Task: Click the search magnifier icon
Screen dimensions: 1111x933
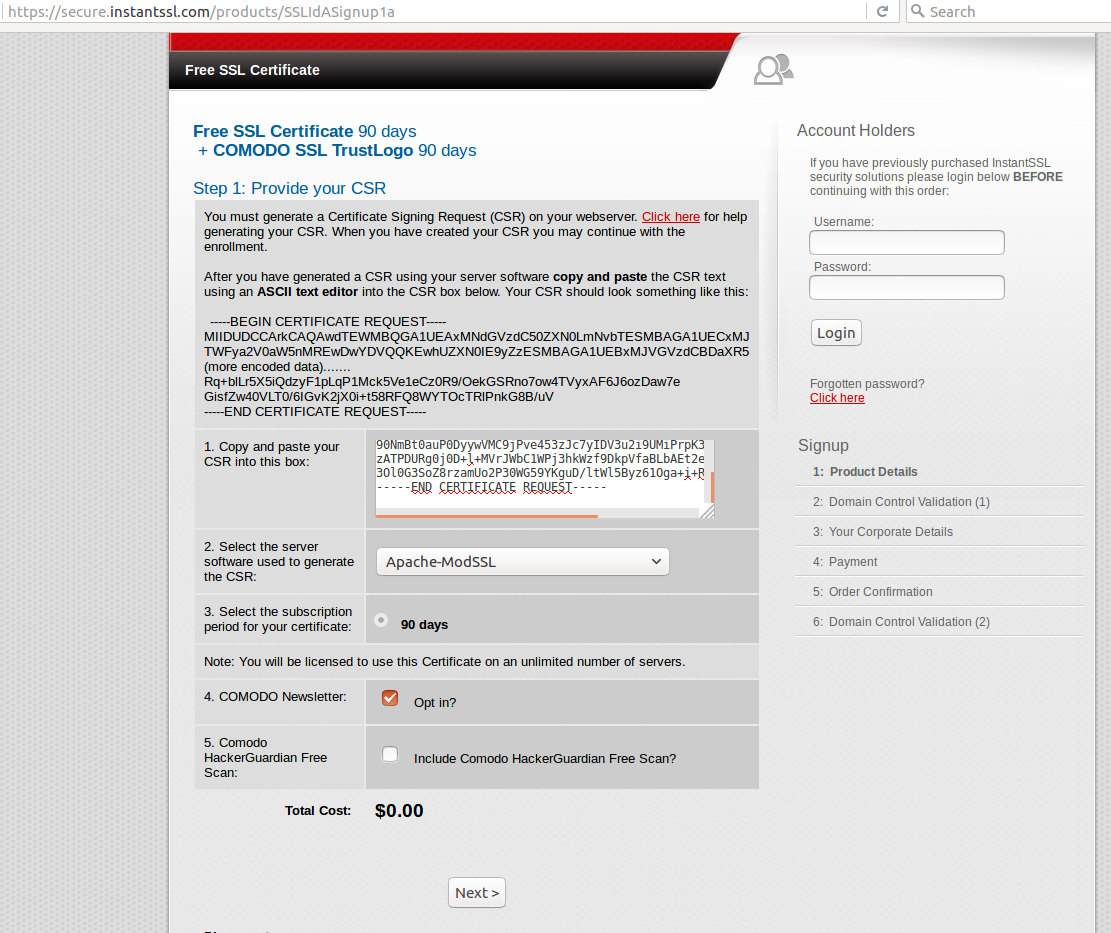Action: (917, 11)
